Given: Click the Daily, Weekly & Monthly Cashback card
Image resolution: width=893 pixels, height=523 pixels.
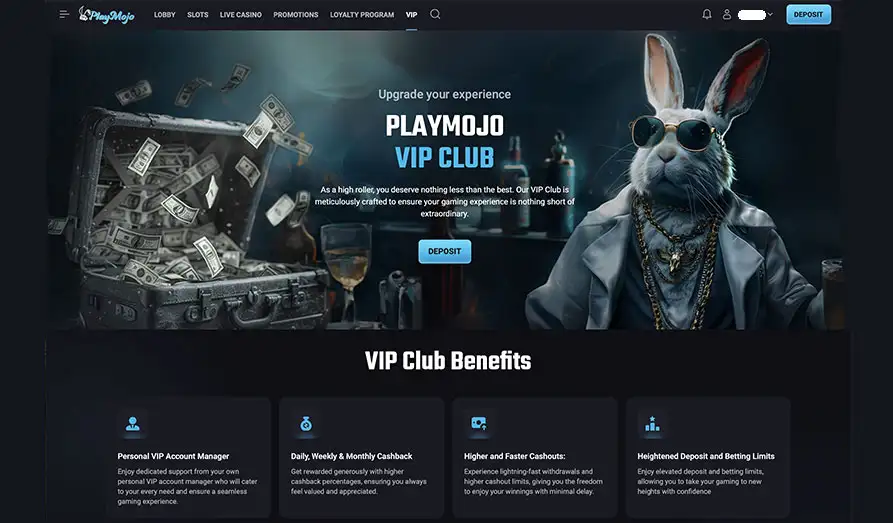Looking at the screenshot, I should [362, 457].
